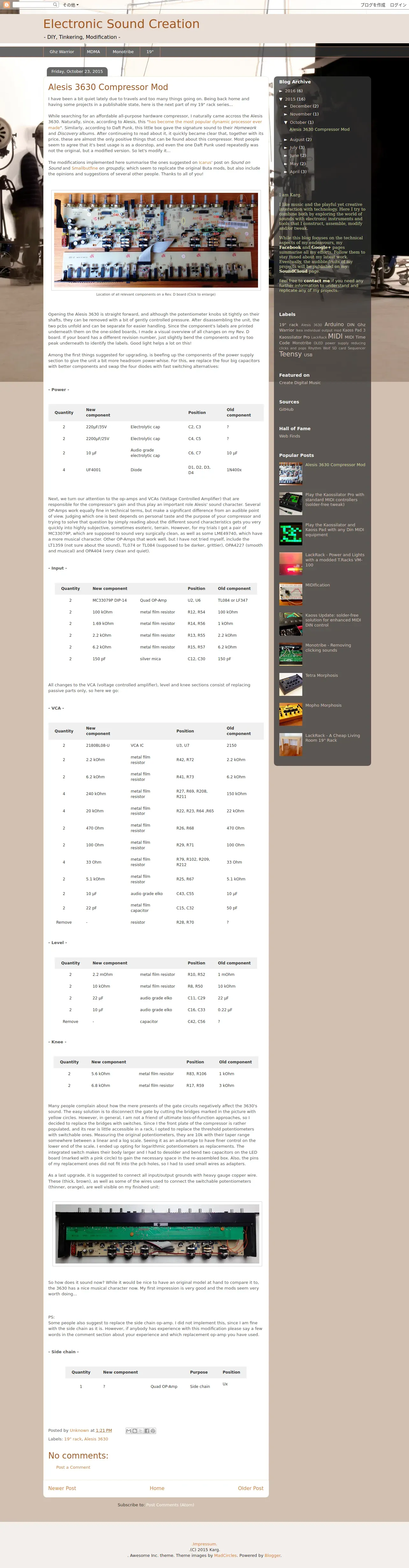Viewport: 409px width, 1568px height.
Task: Open the Web Finds link
Action: (290, 436)
